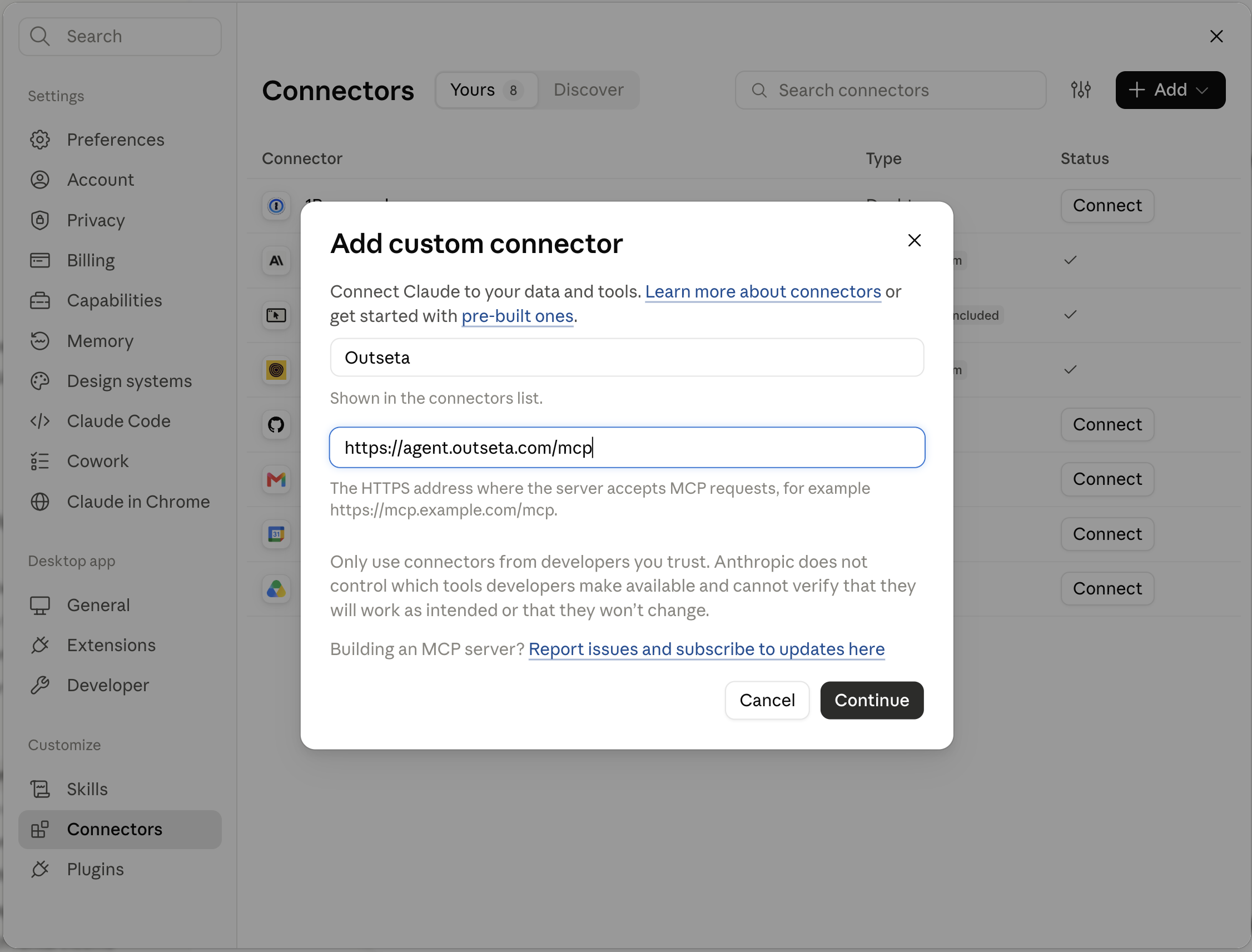The image size is (1252, 952).
Task: Click the connector filter sliders icon
Action: [1081, 90]
